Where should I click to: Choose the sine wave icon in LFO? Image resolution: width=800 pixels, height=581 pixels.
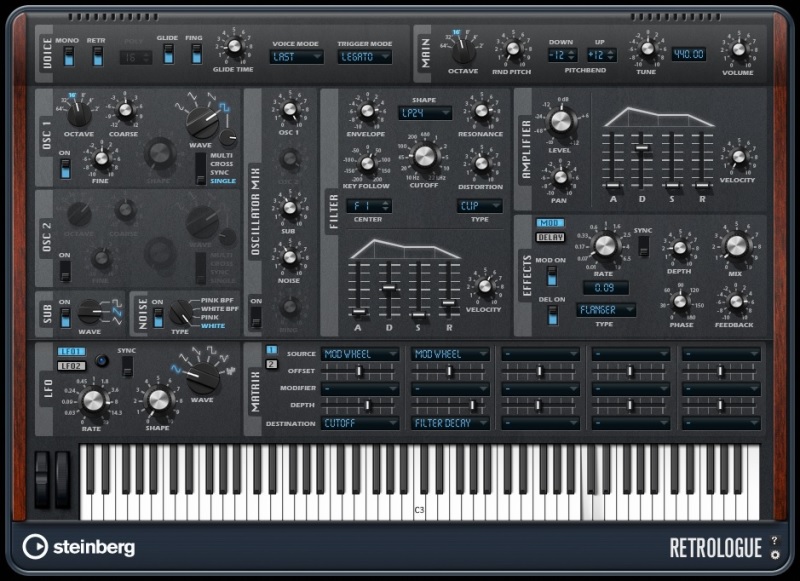(176, 368)
